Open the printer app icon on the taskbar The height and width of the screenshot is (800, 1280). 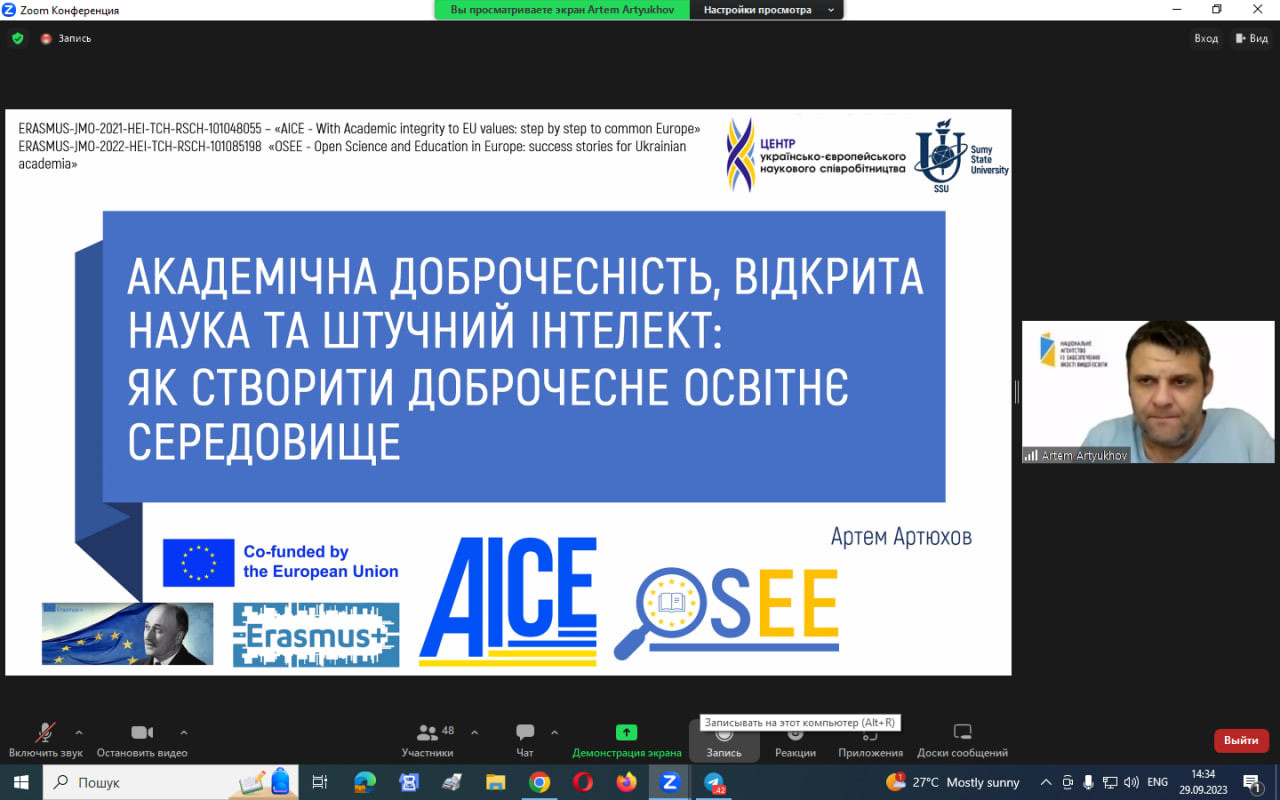452,782
